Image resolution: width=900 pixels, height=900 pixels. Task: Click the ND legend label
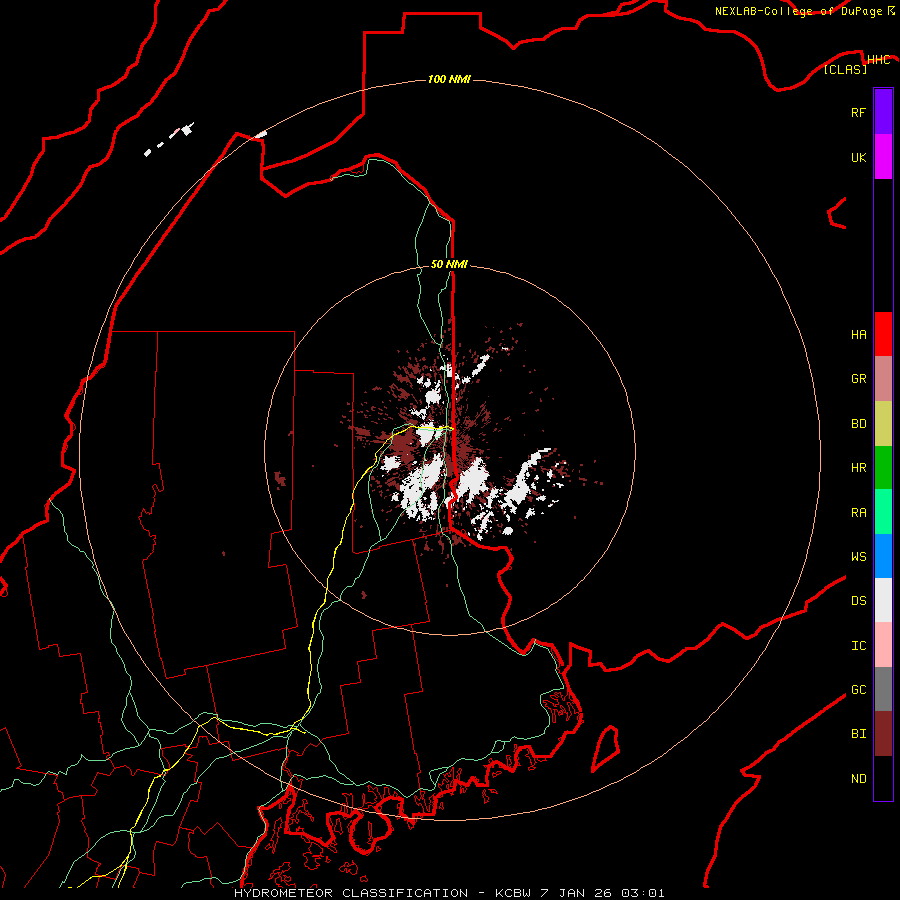pos(858,779)
